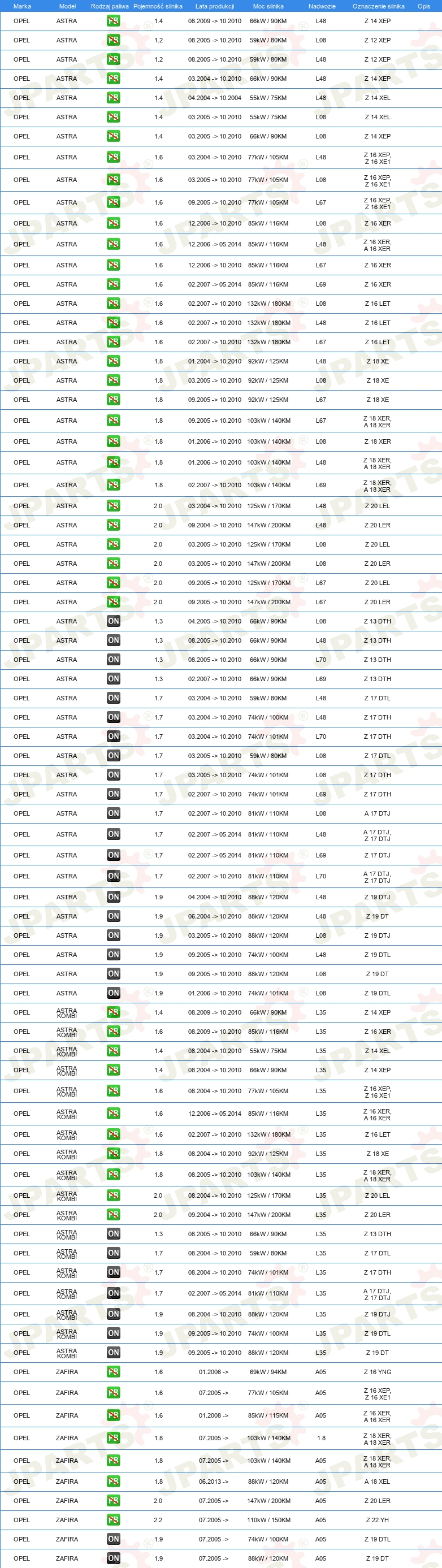Click the PB fuel icon in the ASTRA 04.2004 -> 10.2004 row
The width and height of the screenshot is (442, 1568).
point(113,97)
